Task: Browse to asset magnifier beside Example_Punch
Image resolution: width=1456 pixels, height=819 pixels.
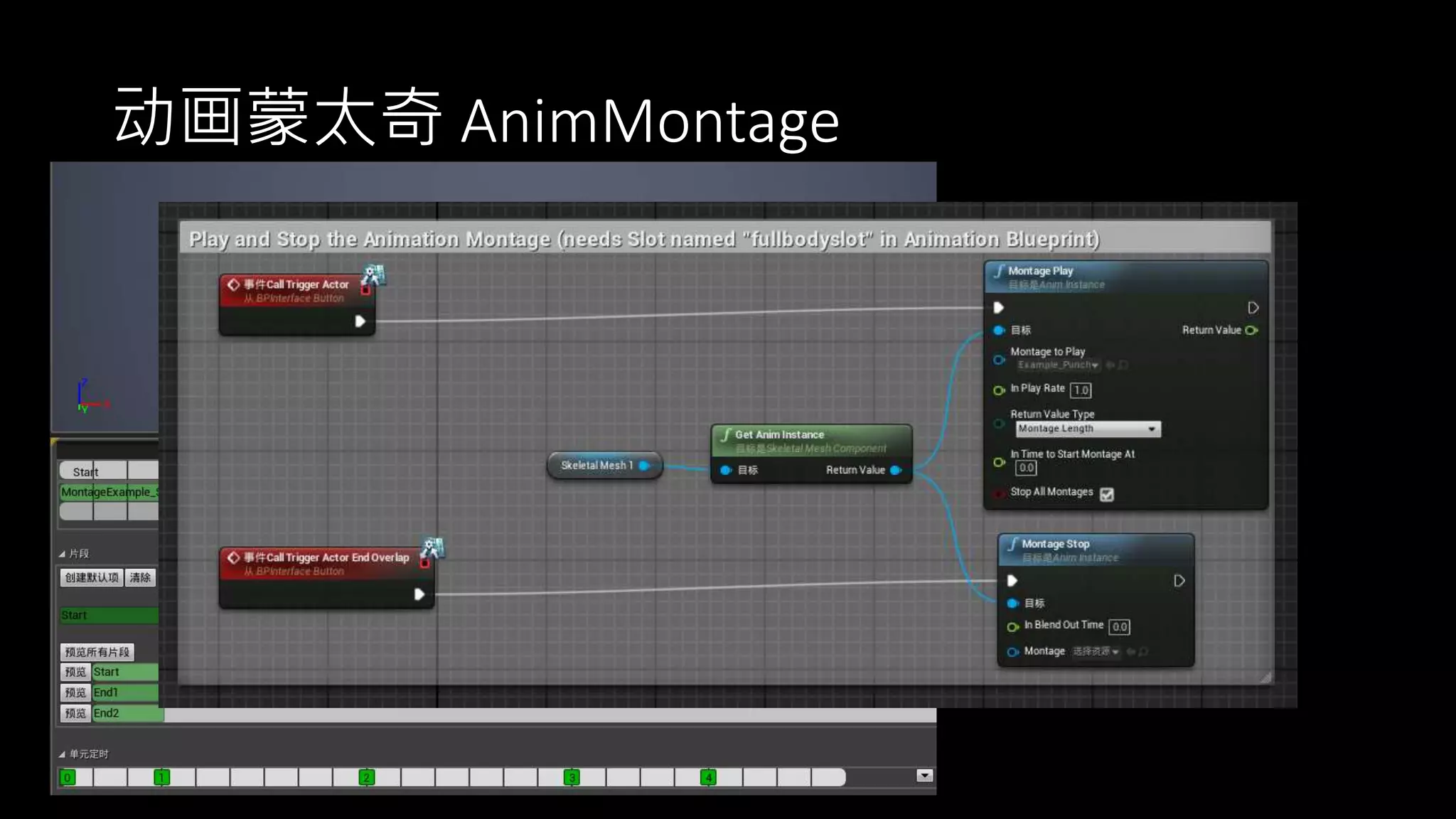Action: [x=1123, y=365]
